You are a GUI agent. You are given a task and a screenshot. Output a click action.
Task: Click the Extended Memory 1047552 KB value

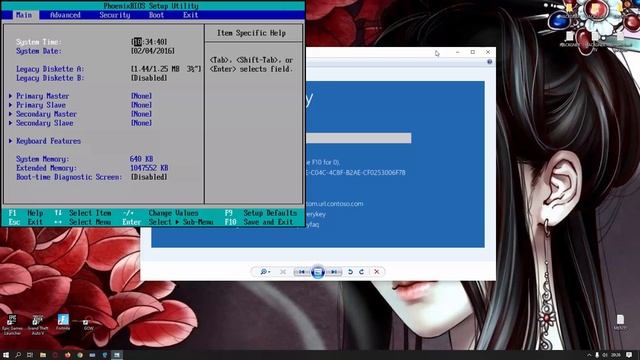(149, 168)
